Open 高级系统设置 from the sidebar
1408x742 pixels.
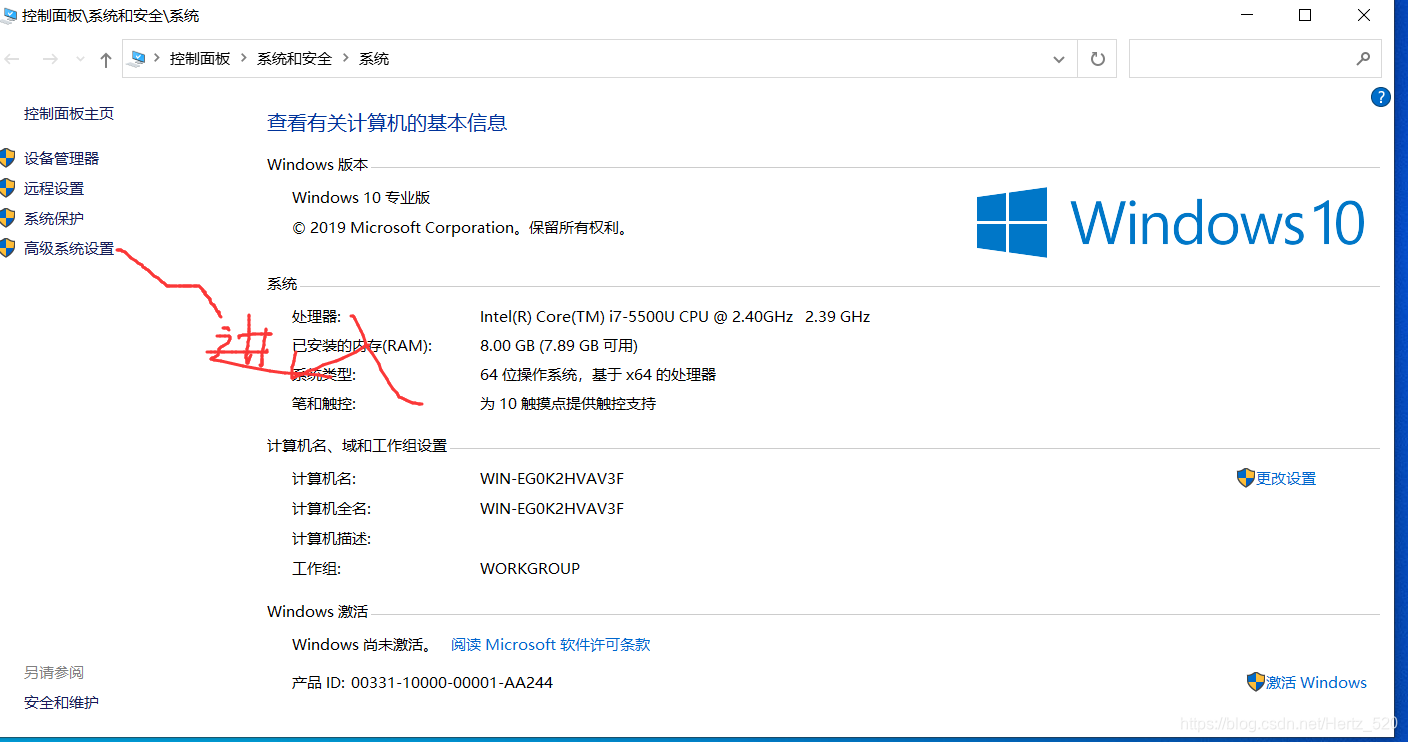coord(69,248)
